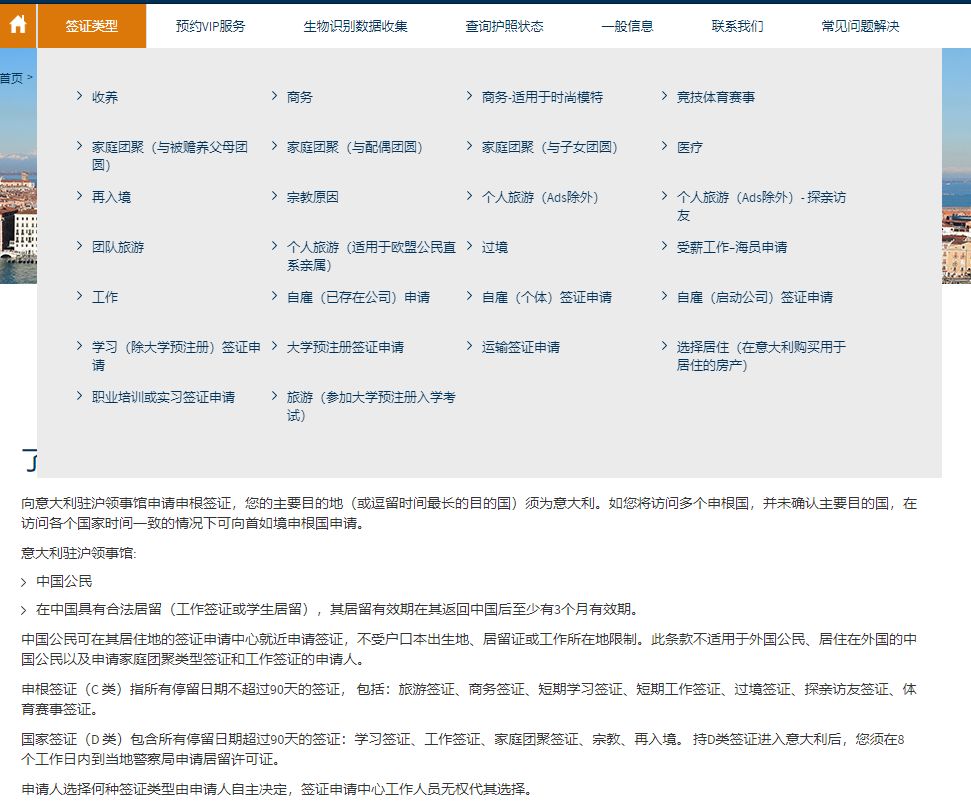Viewport: 971px width, 805px height.
Task: Click the chevron arrow before 过境
Action: pyautogui.click(x=469, y=246)
